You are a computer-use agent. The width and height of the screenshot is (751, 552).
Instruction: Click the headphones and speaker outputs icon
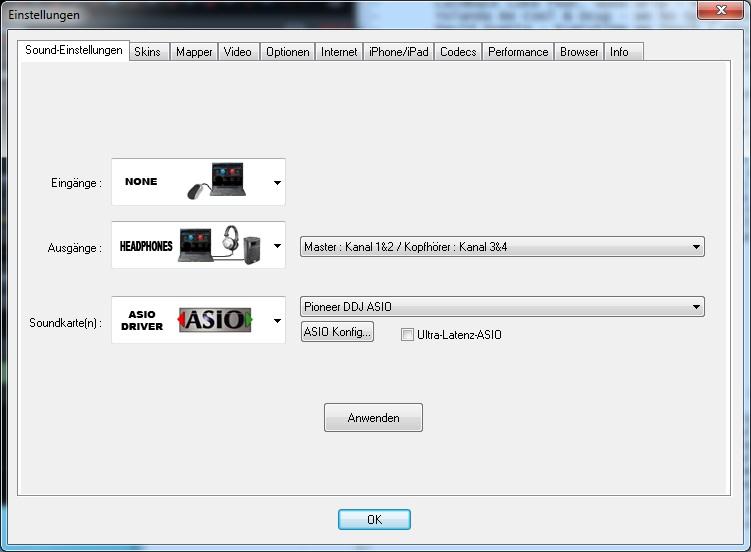pyautogui.click(x=219, y=245)
